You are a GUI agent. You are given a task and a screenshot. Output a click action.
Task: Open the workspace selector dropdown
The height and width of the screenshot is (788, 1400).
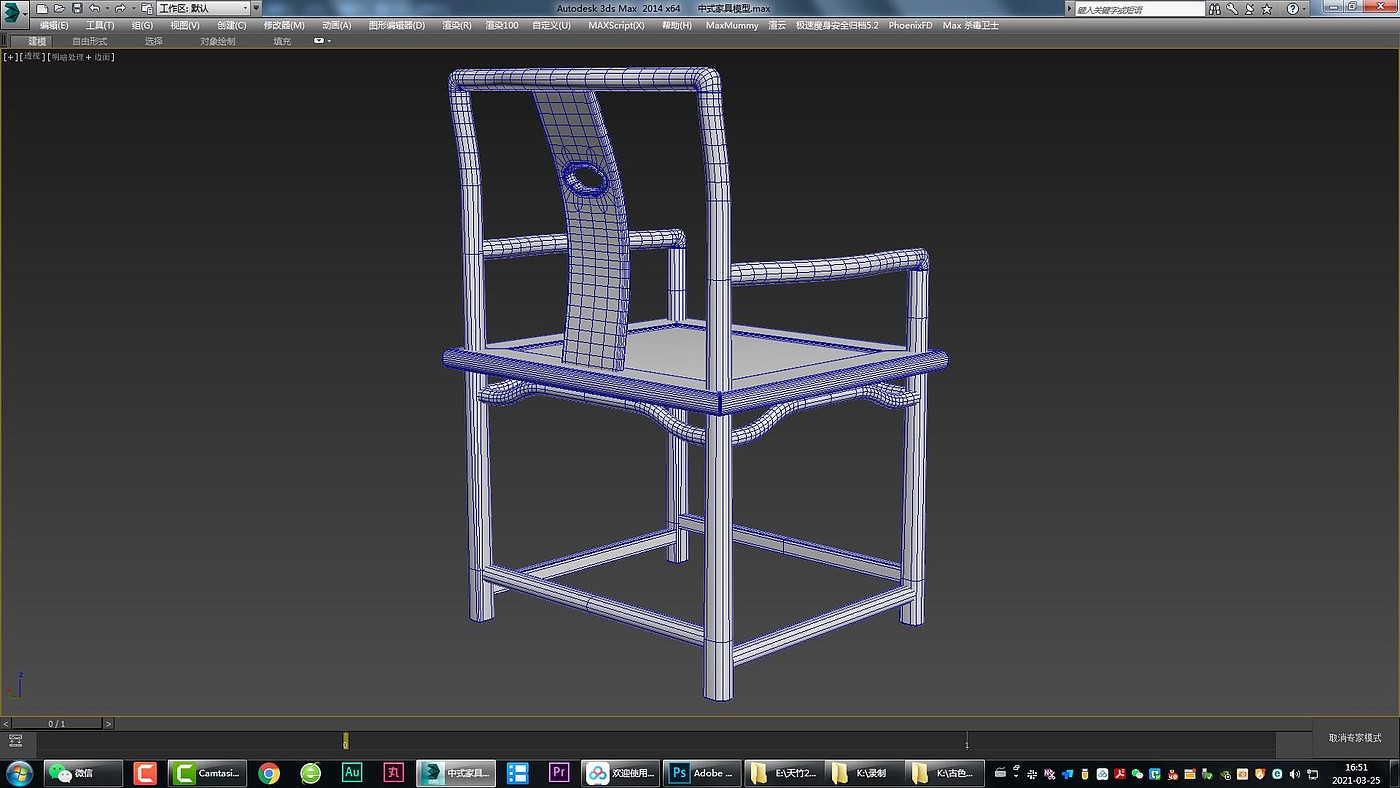coord(203,8)
